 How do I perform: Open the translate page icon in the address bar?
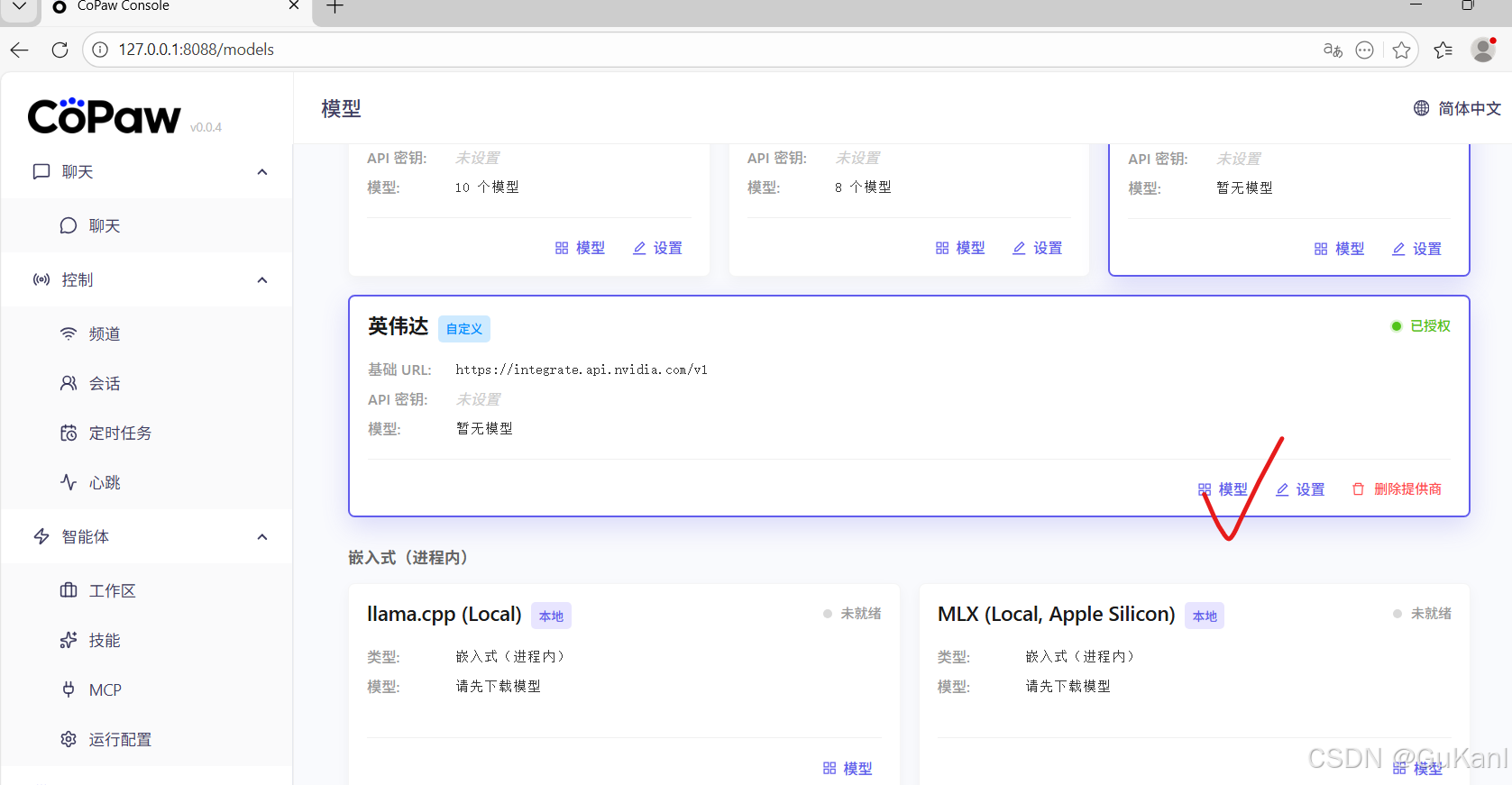(x=1333, y=50)
